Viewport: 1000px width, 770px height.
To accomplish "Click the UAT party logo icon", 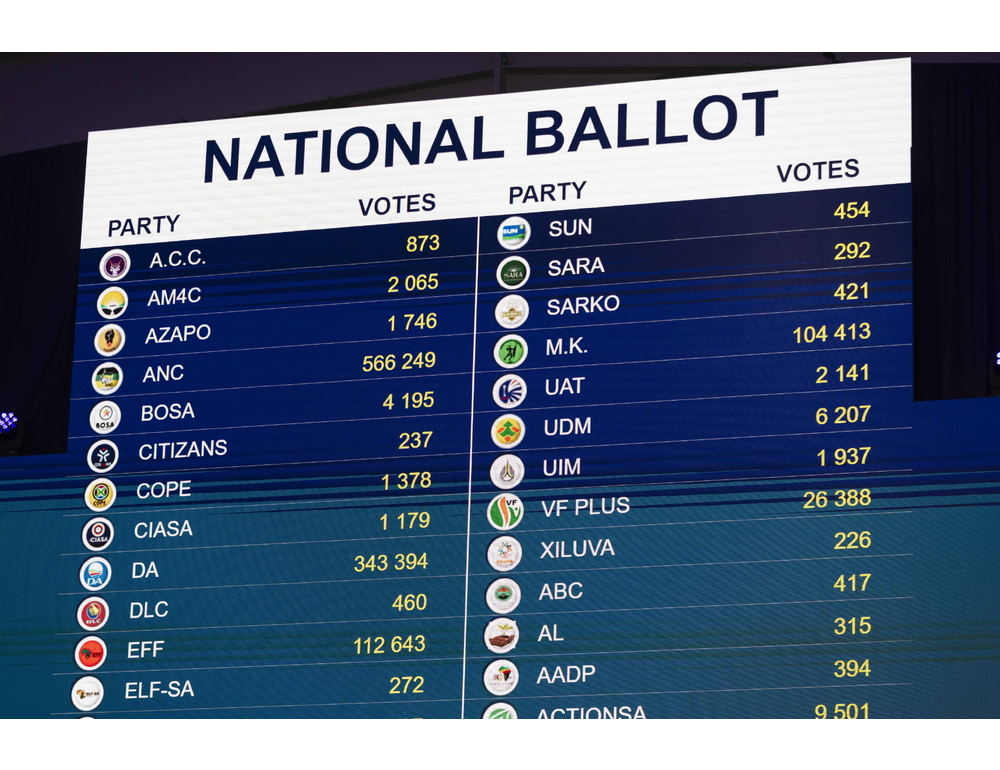I will tap(509, 391).
